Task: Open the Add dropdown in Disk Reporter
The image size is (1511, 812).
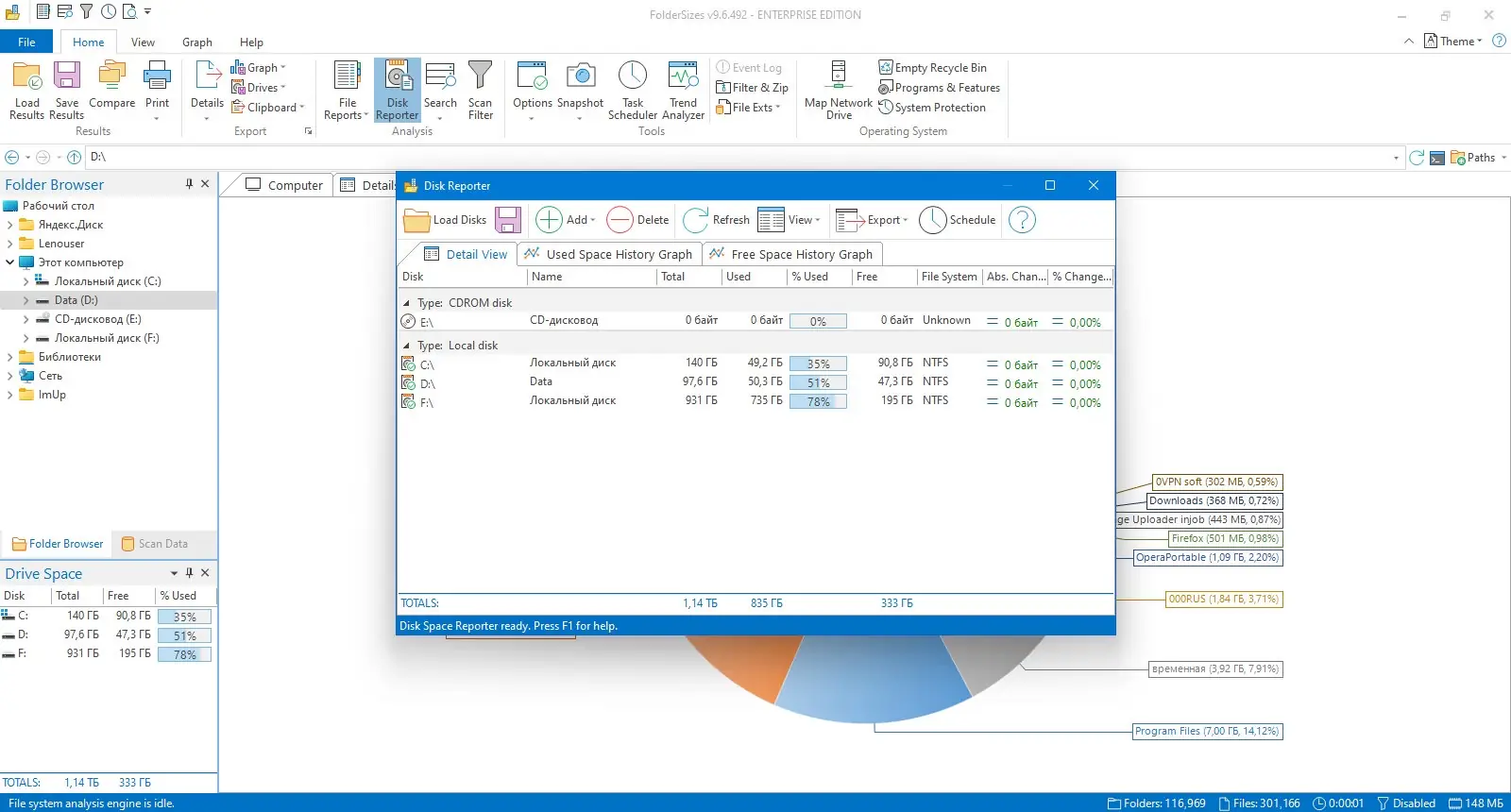Action: (x=566, y=220)
